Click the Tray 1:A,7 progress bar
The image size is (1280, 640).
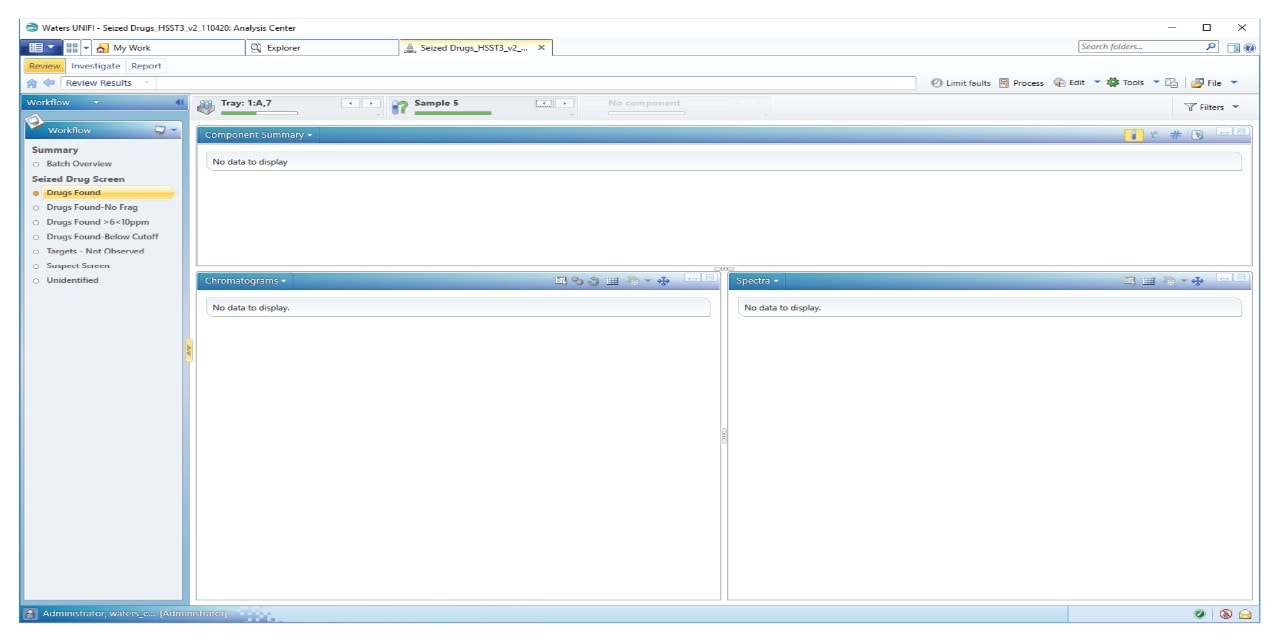[245, 113]
